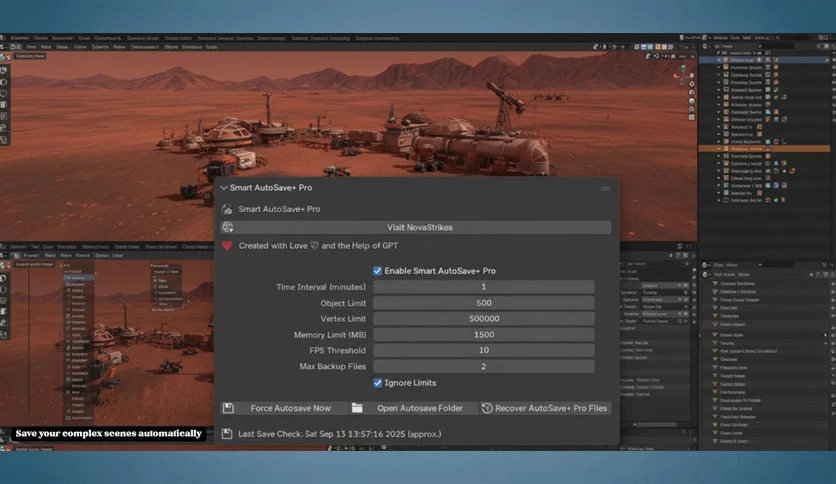Click the half-filled circle tool in the upper viewport toolbar
This screenshot has height=484, width=836.
click(4, 82)
